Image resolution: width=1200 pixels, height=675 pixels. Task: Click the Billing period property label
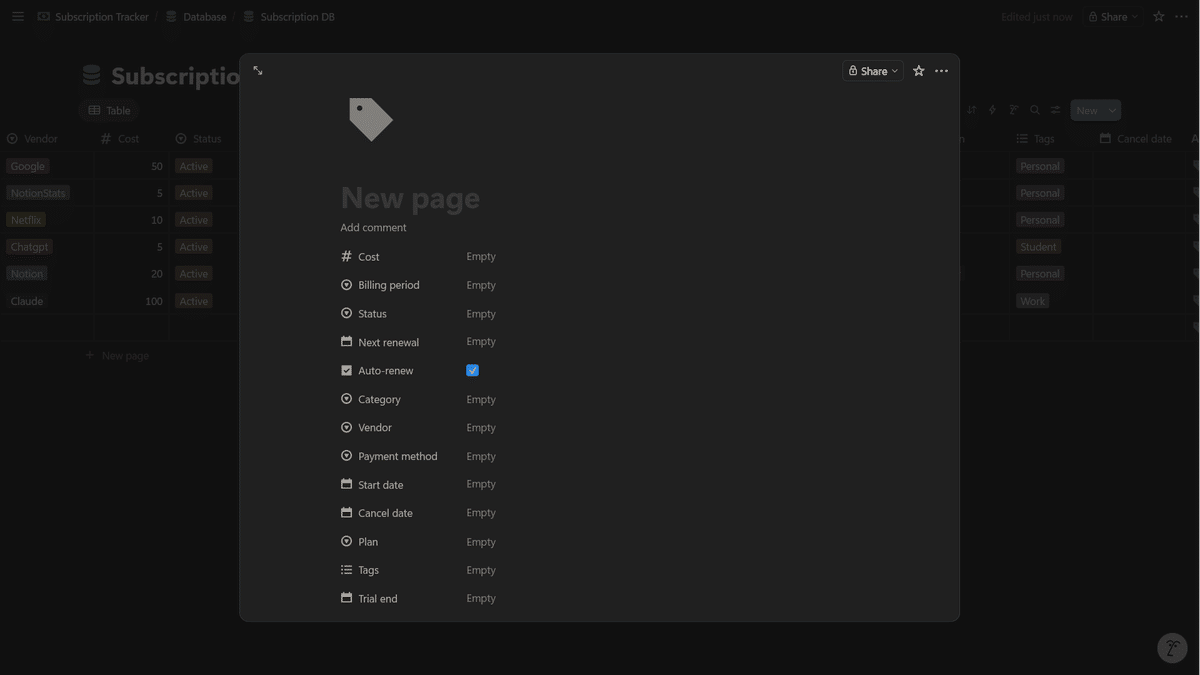click(380, 285)
